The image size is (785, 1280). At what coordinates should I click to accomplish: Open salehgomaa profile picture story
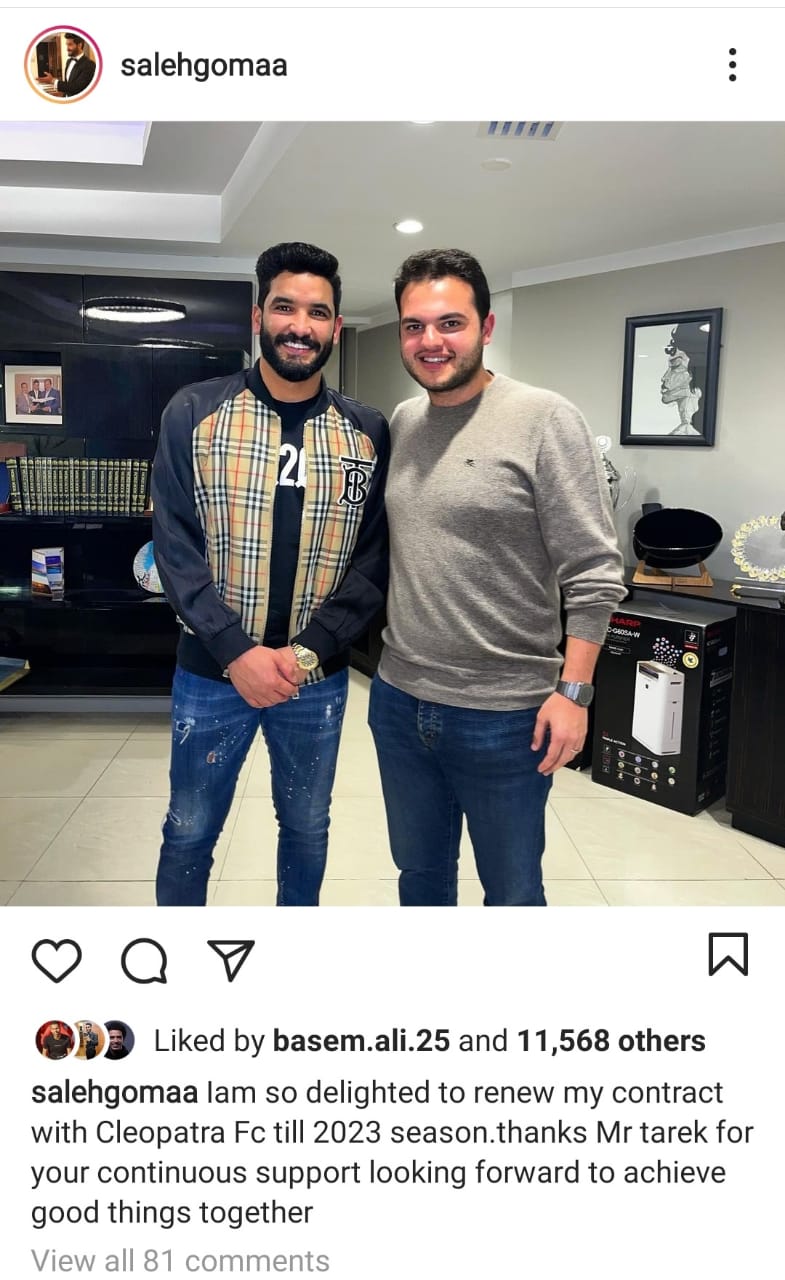point(63,65)
